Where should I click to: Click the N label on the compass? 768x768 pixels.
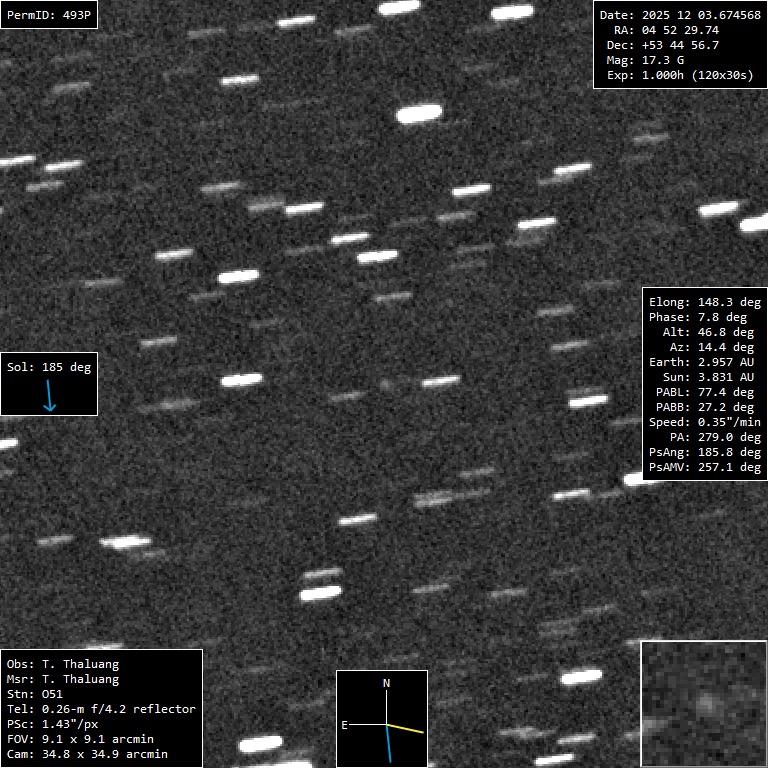pyautogui.click(x=387, y=683)
